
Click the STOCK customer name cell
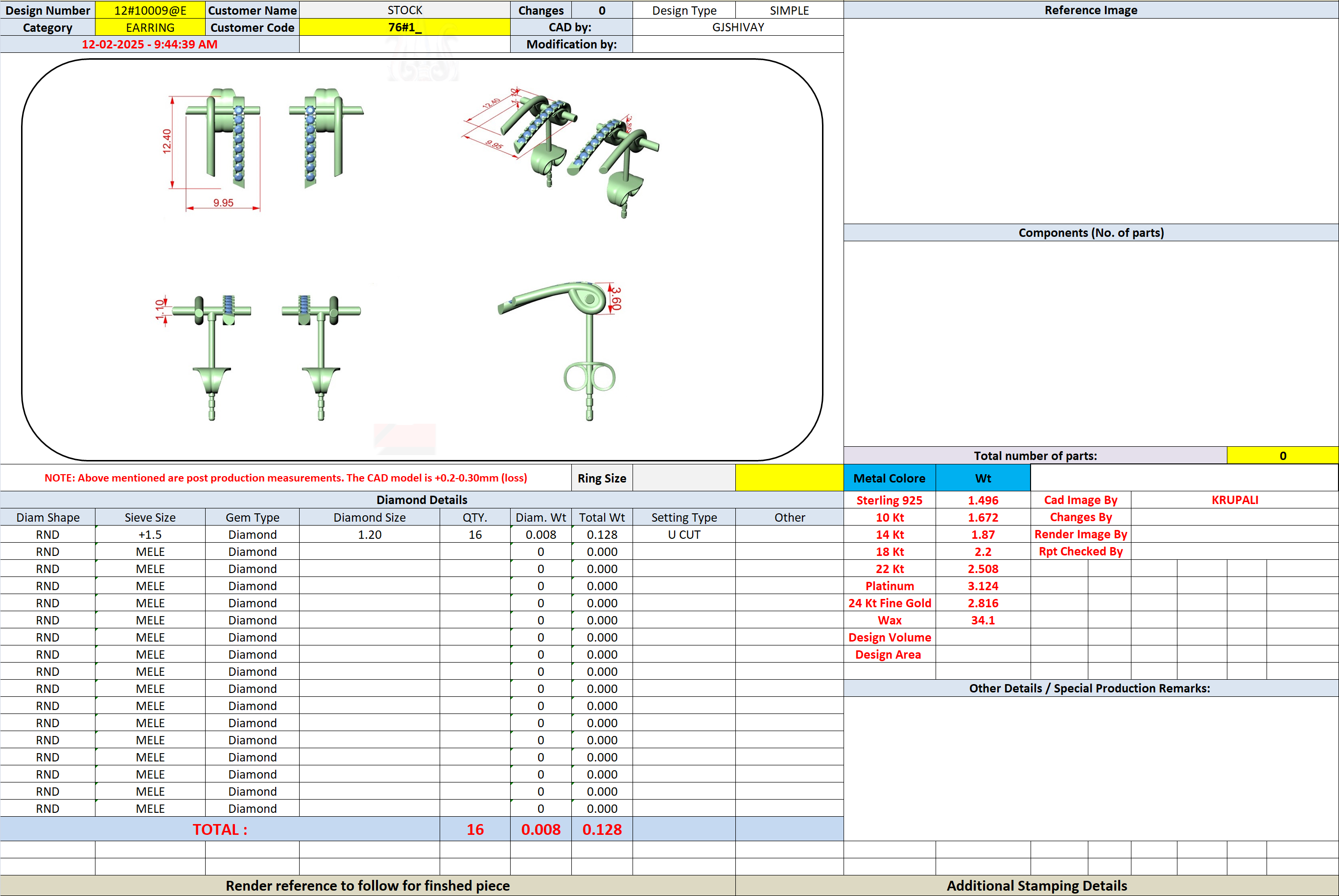[x=404, y=10]
